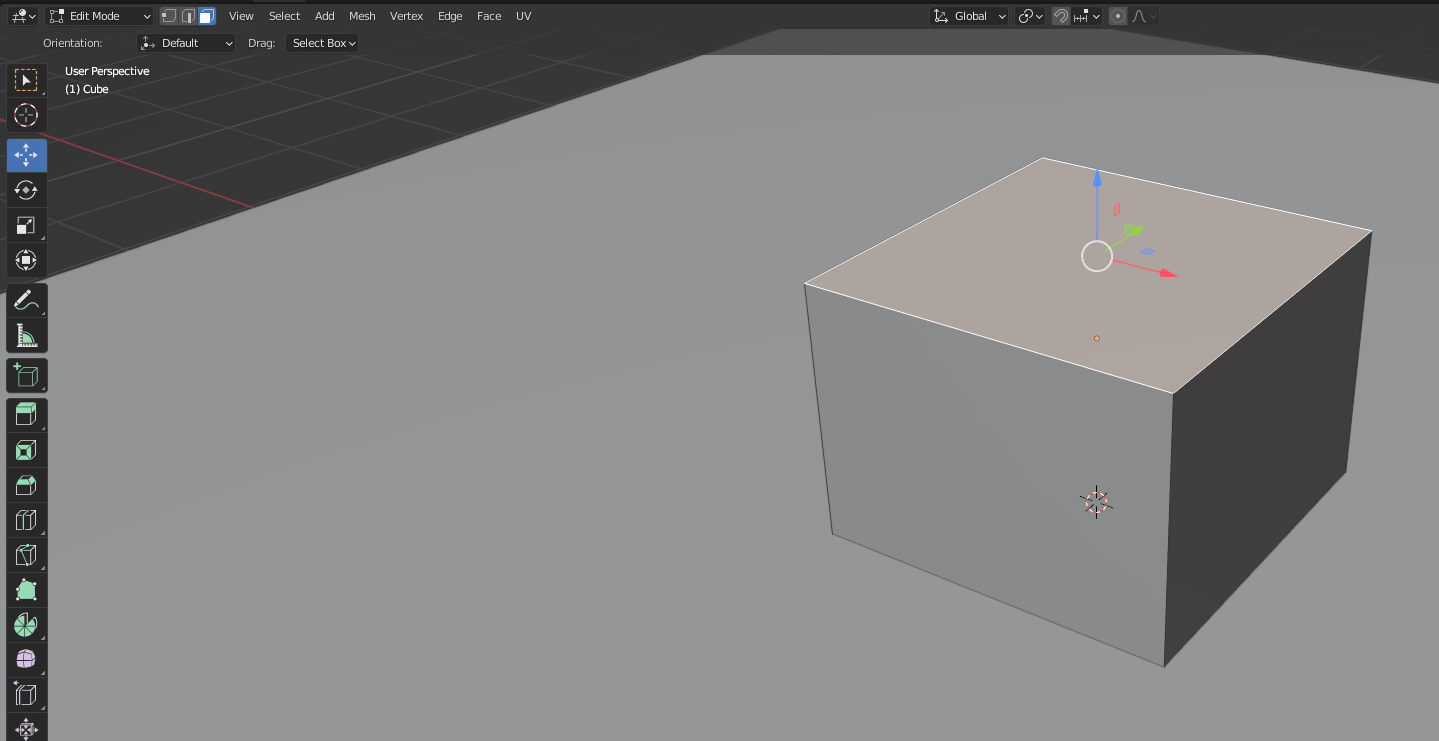The image size is (1439, 741).
Task: Click the red YZ plane gizmo handle
Action: click(1116, 210)
